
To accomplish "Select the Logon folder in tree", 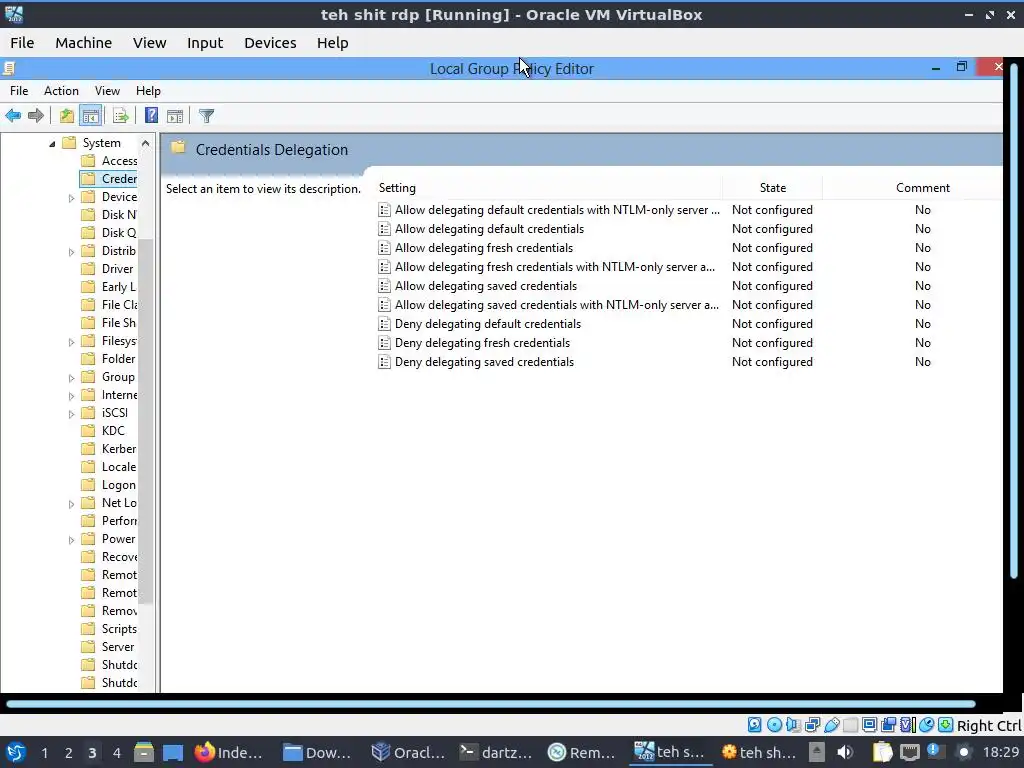I will coord(118,485).
